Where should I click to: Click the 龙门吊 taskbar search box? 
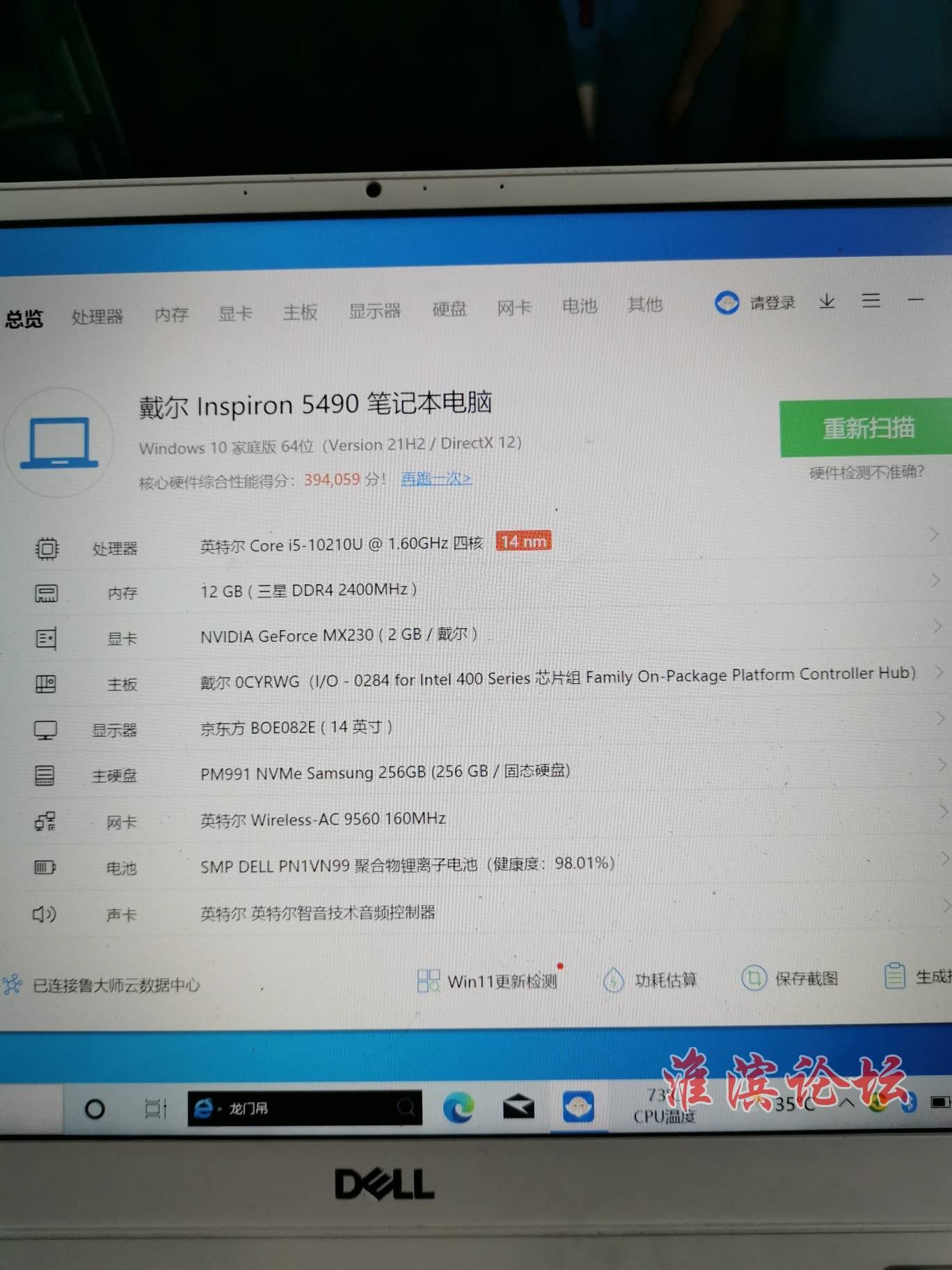(305, 1107)
